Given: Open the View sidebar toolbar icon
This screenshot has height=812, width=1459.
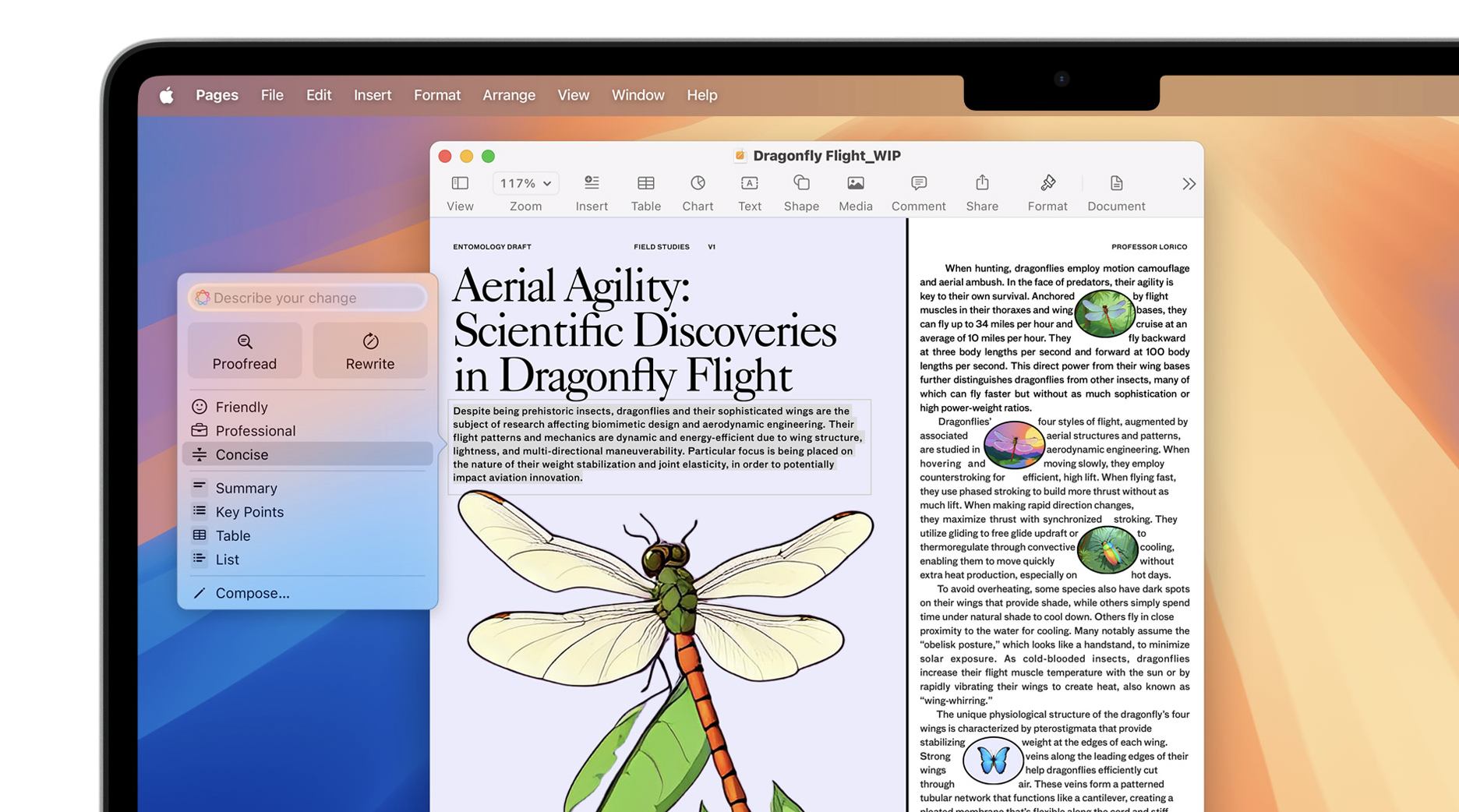Looking at the screenshot, I should click(460, 184).
